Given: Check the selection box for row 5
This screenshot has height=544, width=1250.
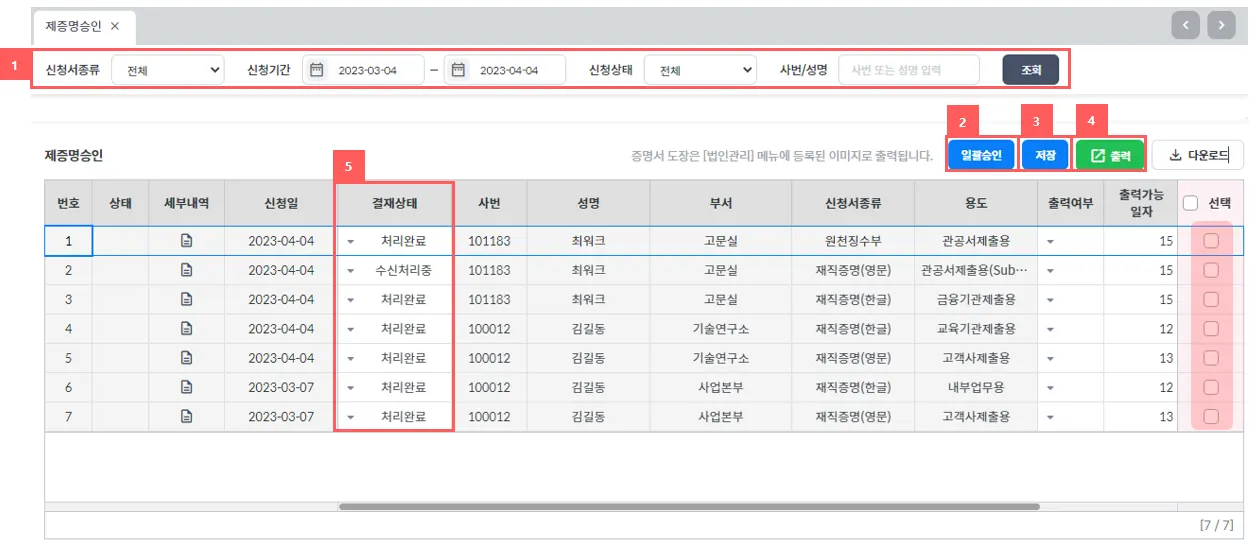Looking at the screenshot, I should 1211,358.
